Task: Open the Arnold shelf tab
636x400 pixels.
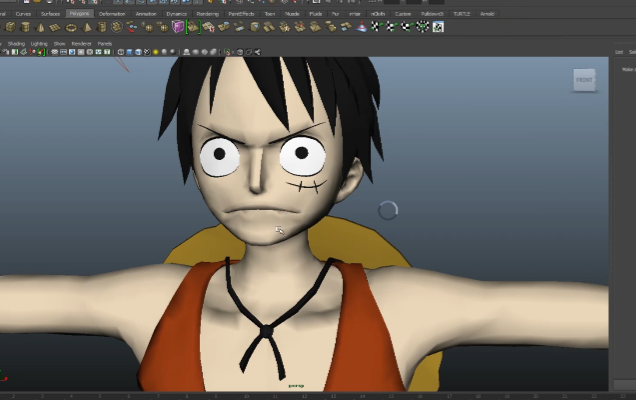Action: tap(487, 14)
